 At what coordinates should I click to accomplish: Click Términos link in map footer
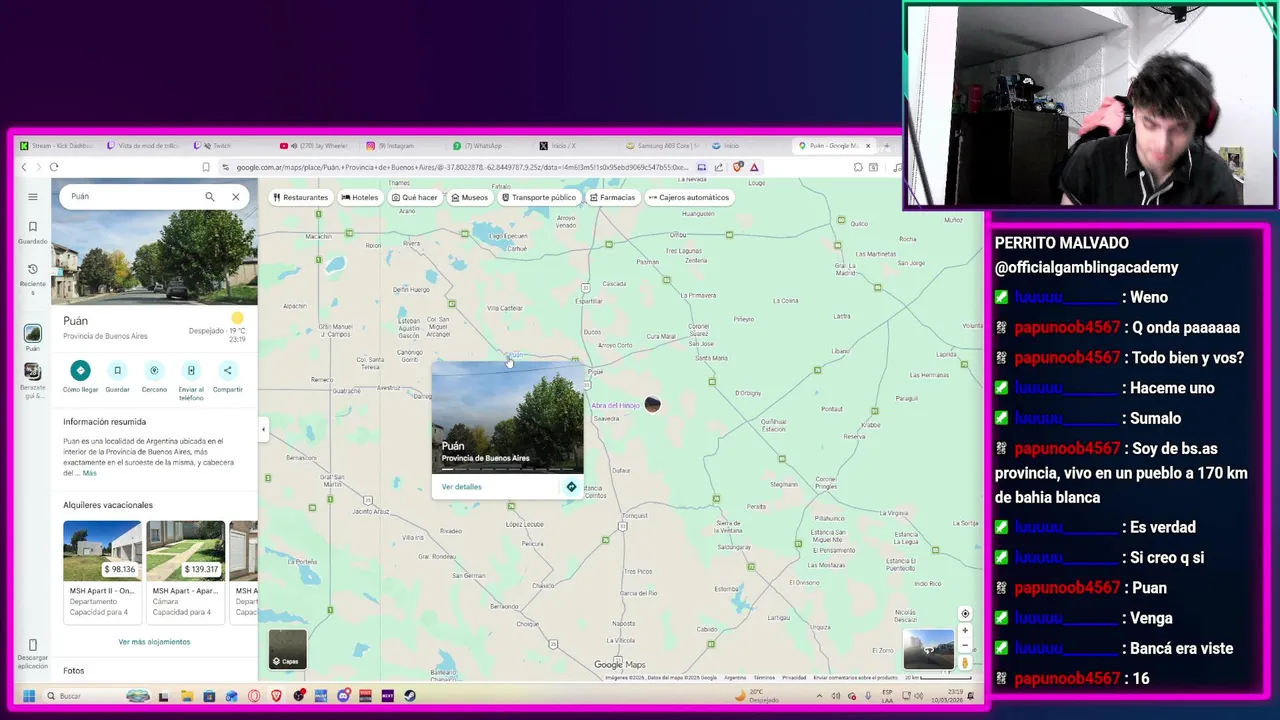764,677
